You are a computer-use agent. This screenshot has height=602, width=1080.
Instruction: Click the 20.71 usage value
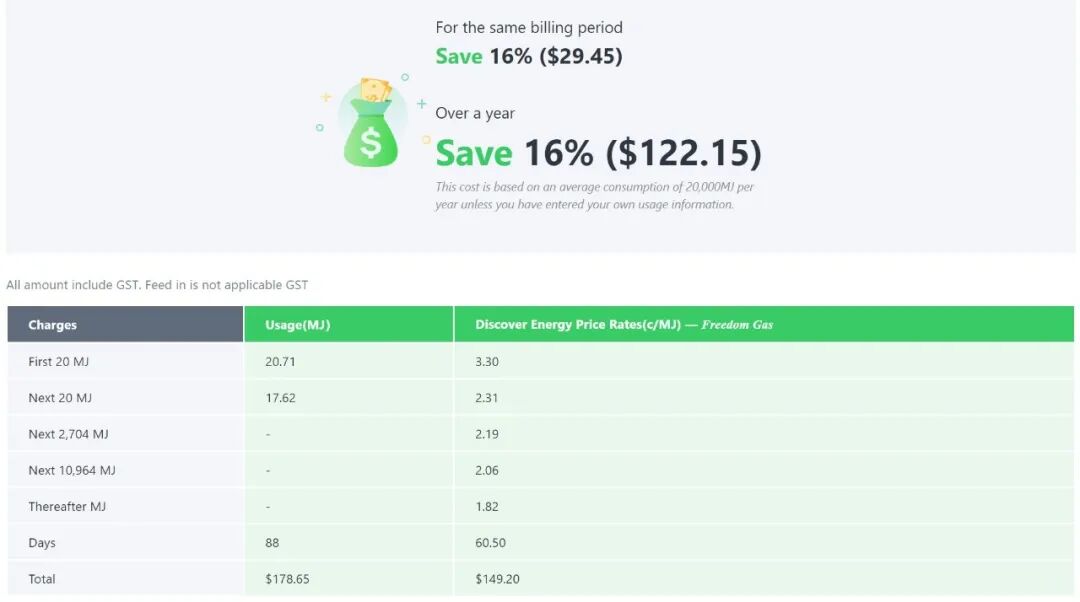tap(280, 362)
